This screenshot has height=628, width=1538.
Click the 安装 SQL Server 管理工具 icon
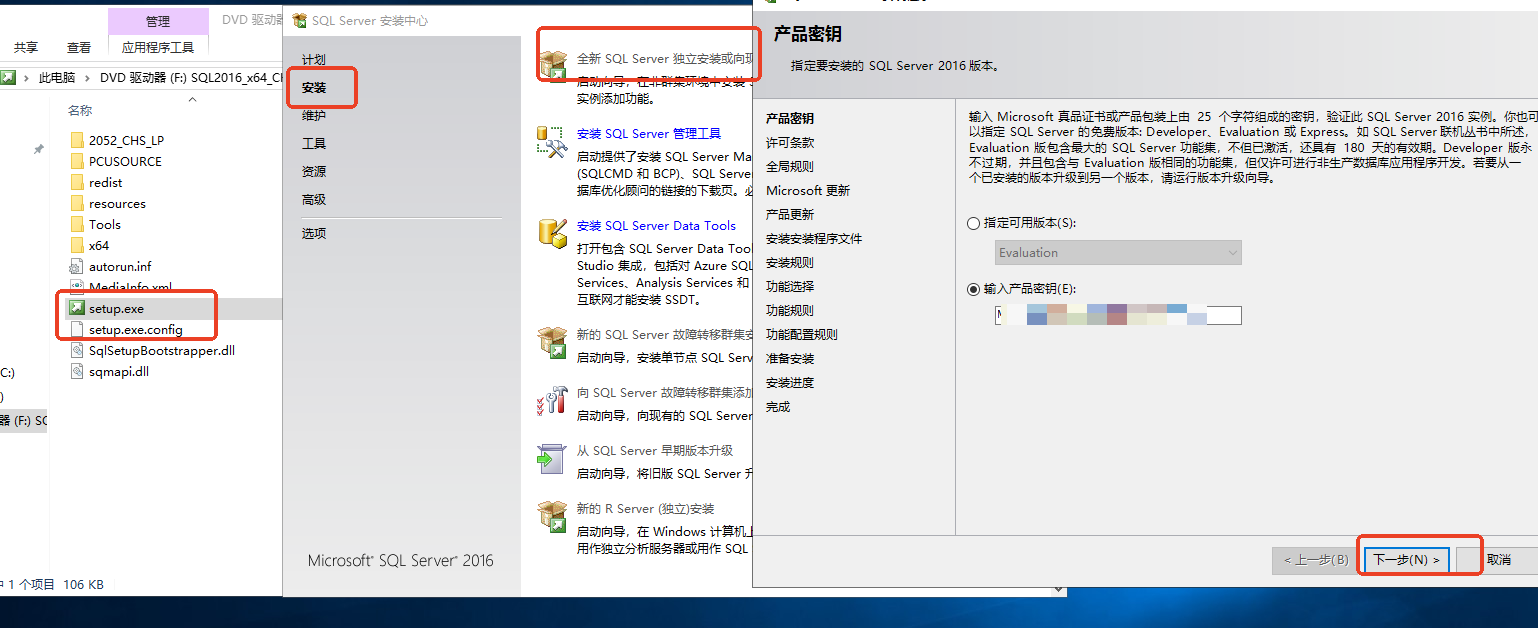[553, 141]
